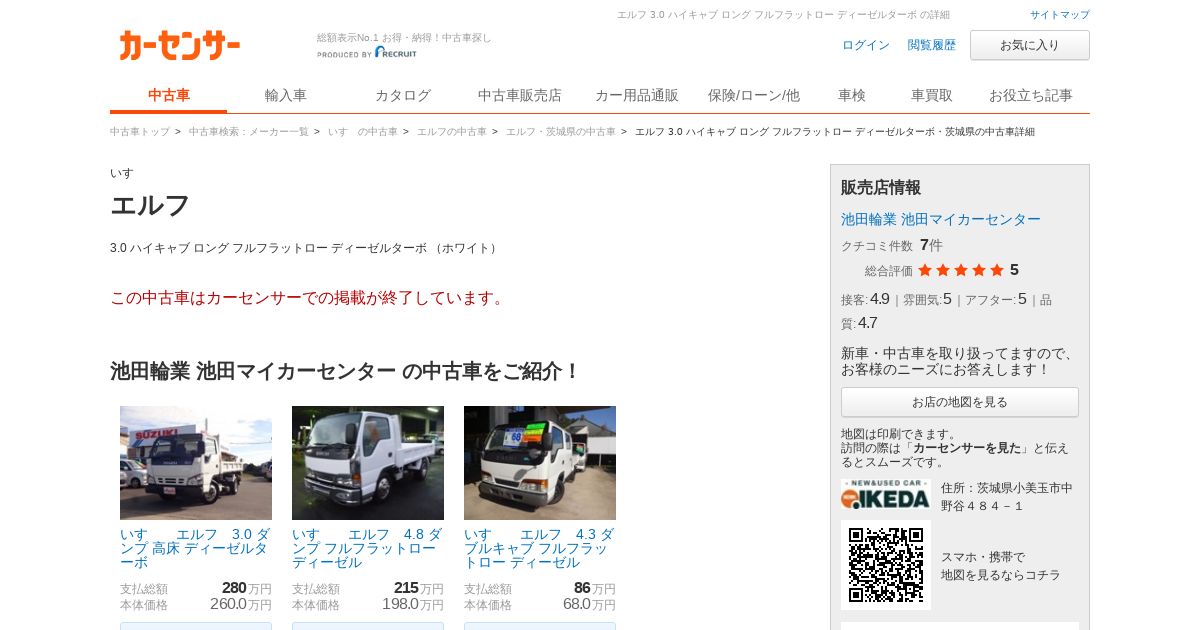Open thumbnail of エルフ 4.8 ダンプ truck

coord(368,463)
